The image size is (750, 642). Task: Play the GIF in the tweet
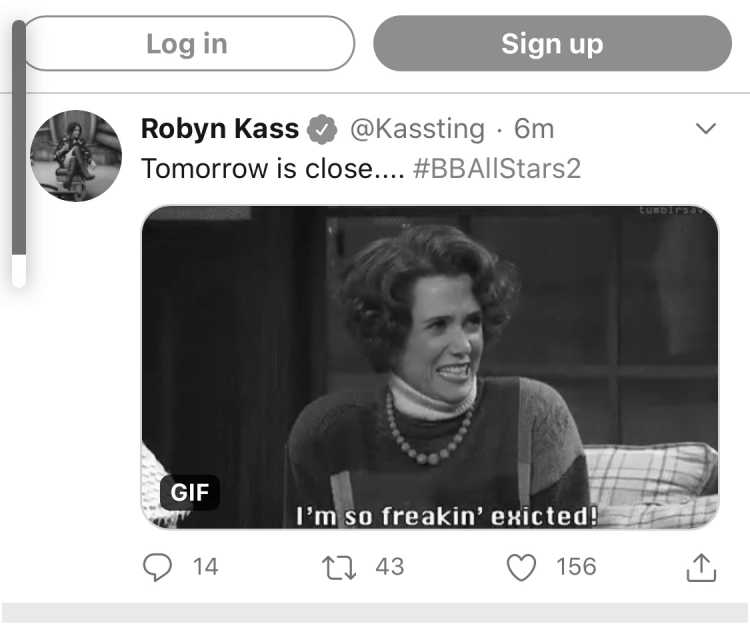(x=430, y=367)
